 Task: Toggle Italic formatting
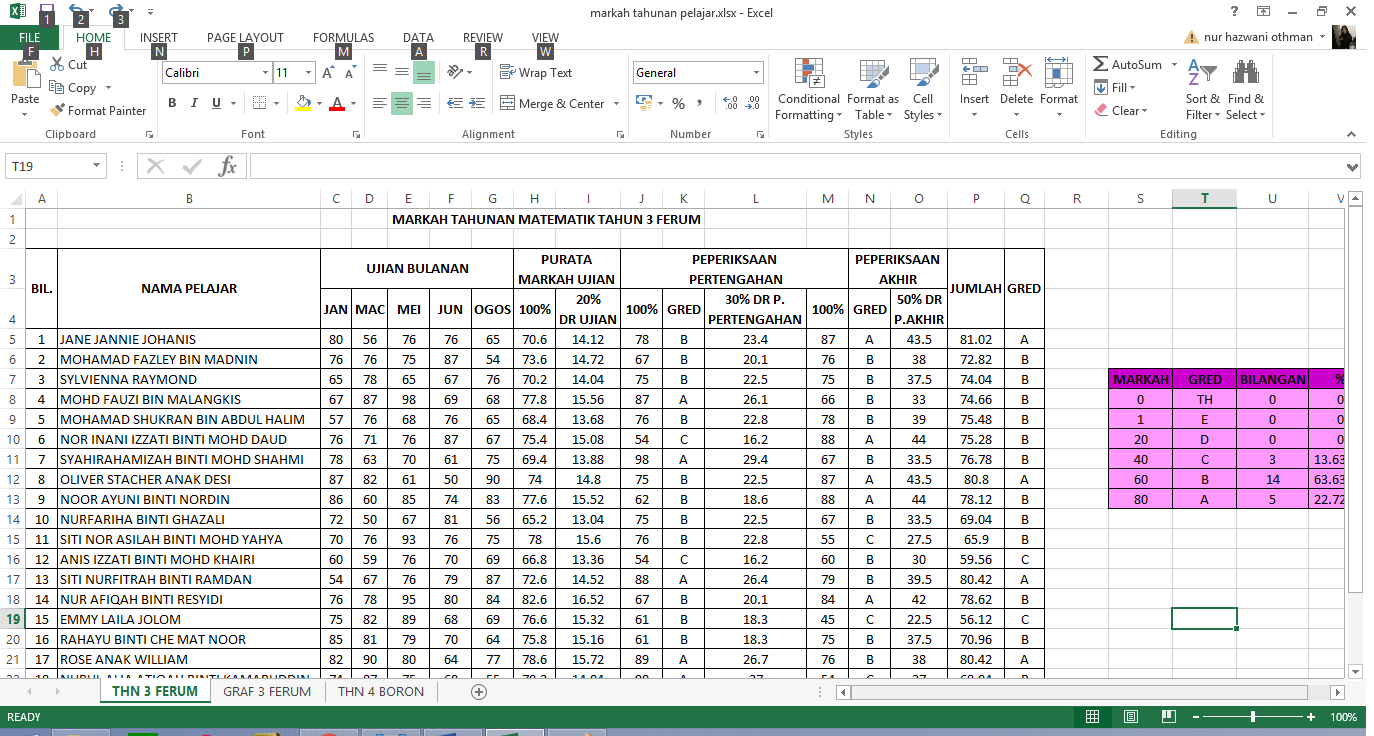click(193, 102)
